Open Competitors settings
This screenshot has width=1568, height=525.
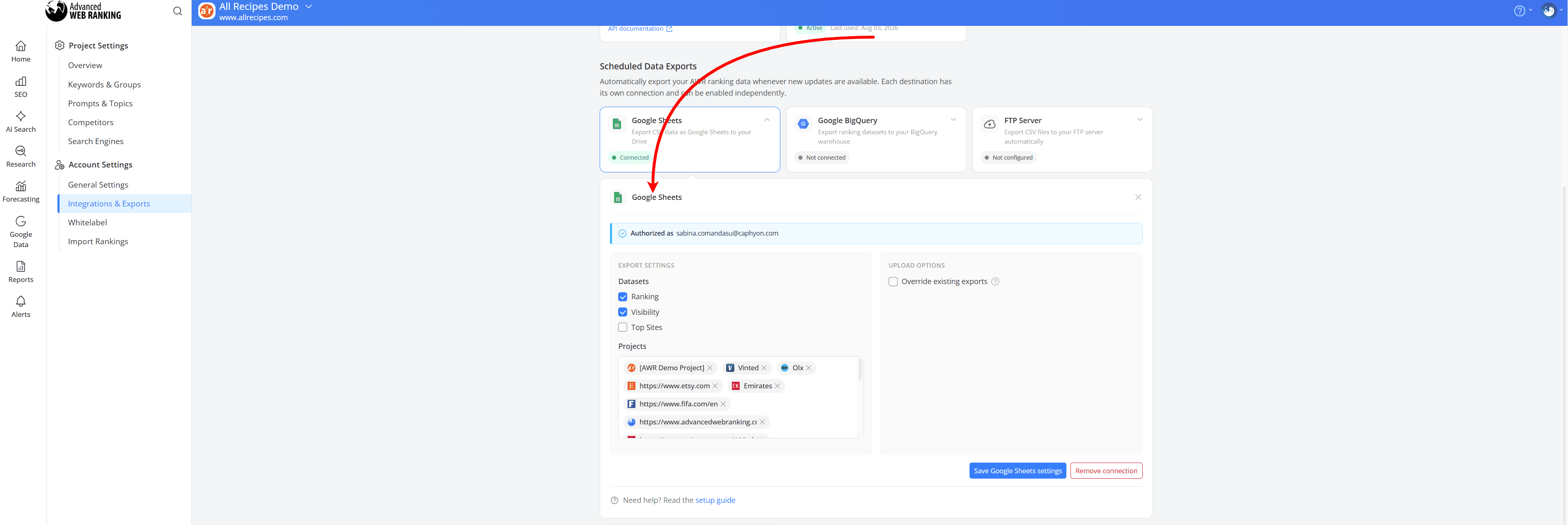(x=91, y=122)
